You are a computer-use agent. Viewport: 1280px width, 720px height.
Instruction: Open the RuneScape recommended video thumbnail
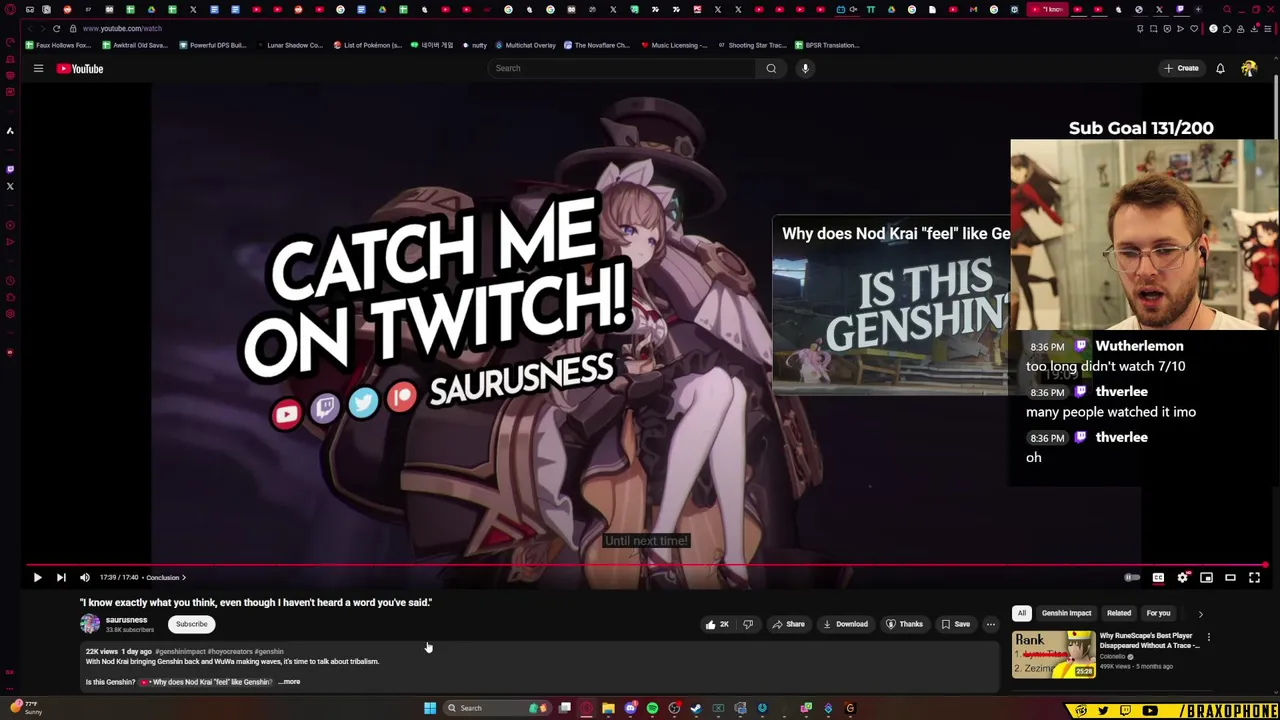click(1054, 655)
